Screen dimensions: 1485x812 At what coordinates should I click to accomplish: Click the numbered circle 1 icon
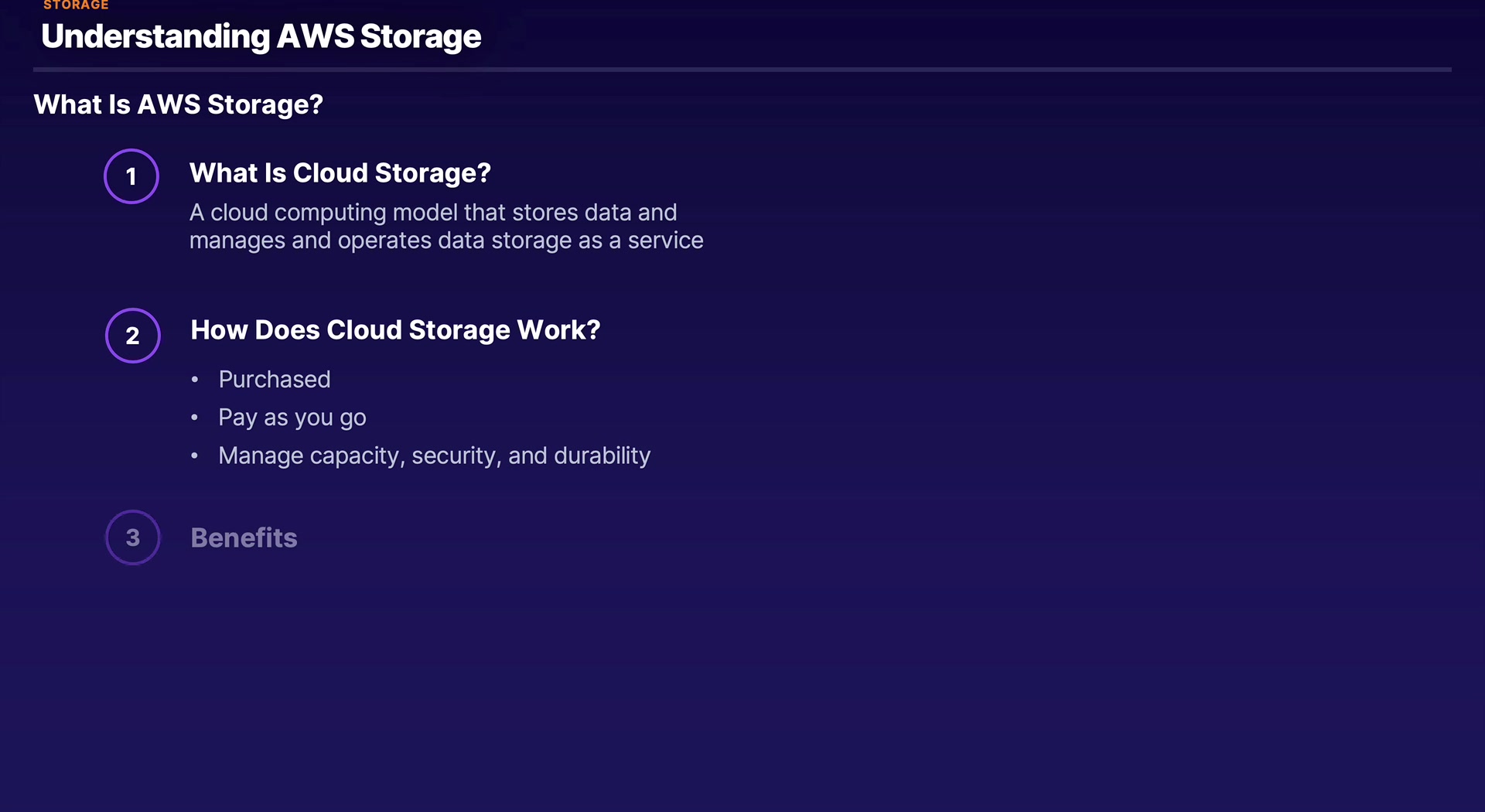point(131,176)
